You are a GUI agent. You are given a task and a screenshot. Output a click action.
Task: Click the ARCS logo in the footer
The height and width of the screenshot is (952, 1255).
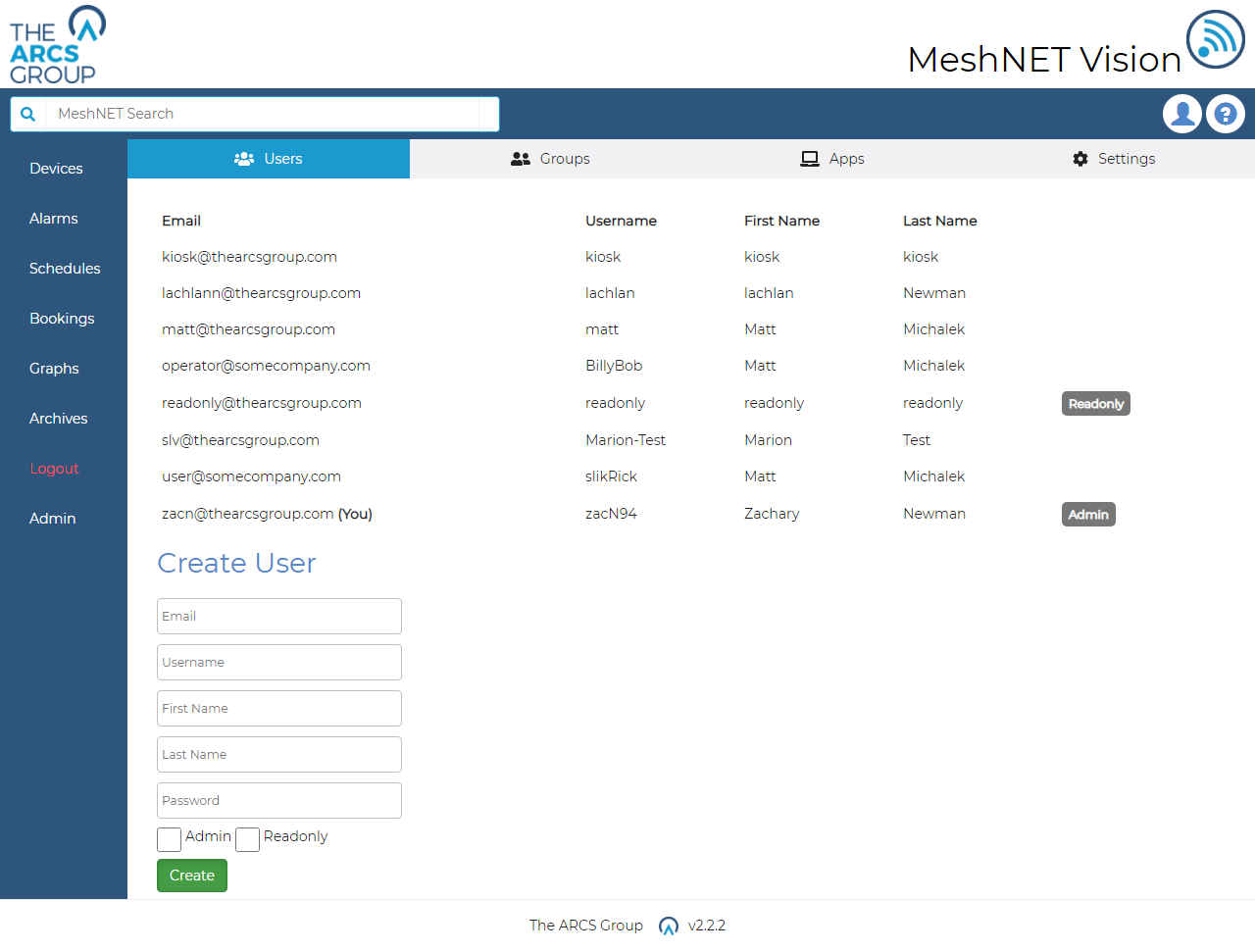pos(668,926)
